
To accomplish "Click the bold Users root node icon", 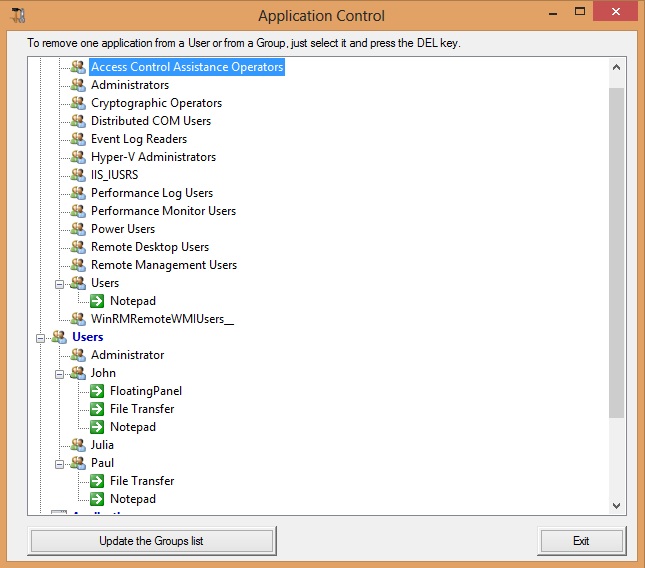I will (59, 337).
